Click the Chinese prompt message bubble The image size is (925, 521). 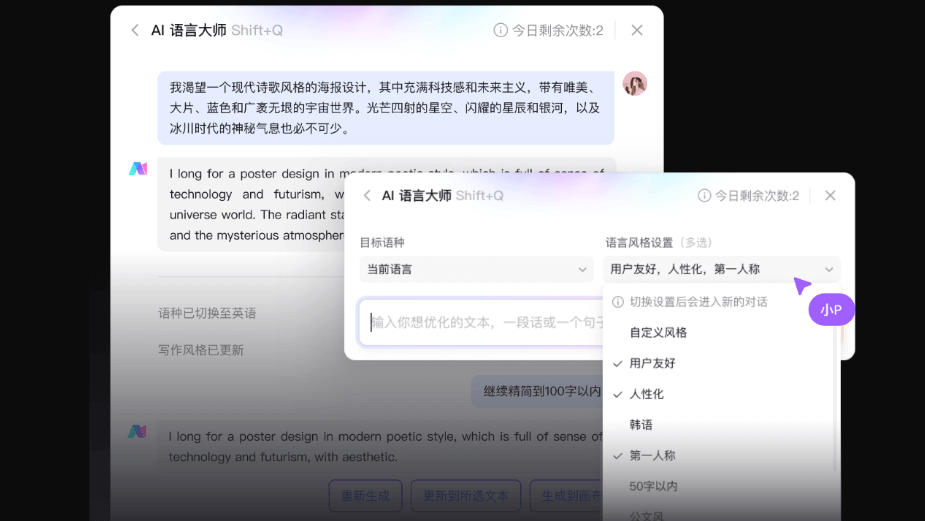(386, 108)
